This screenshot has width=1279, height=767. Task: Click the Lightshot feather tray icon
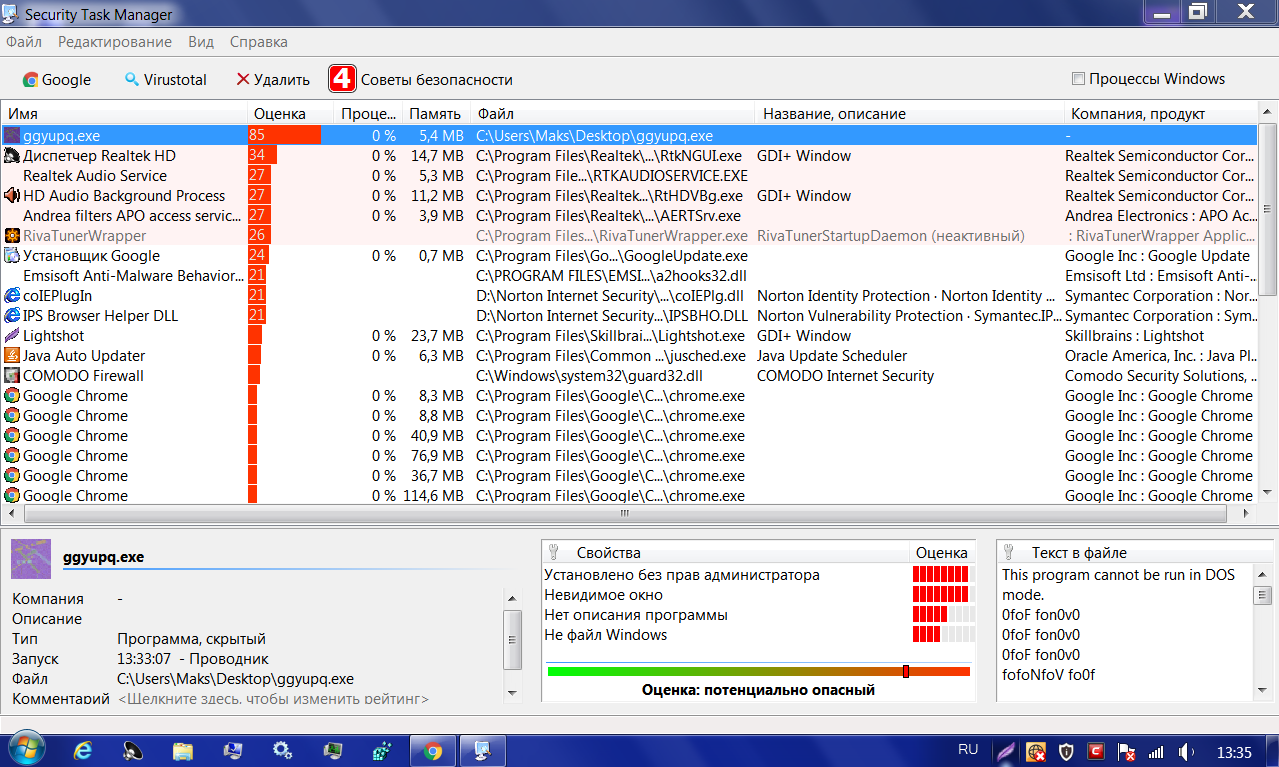1007,751
